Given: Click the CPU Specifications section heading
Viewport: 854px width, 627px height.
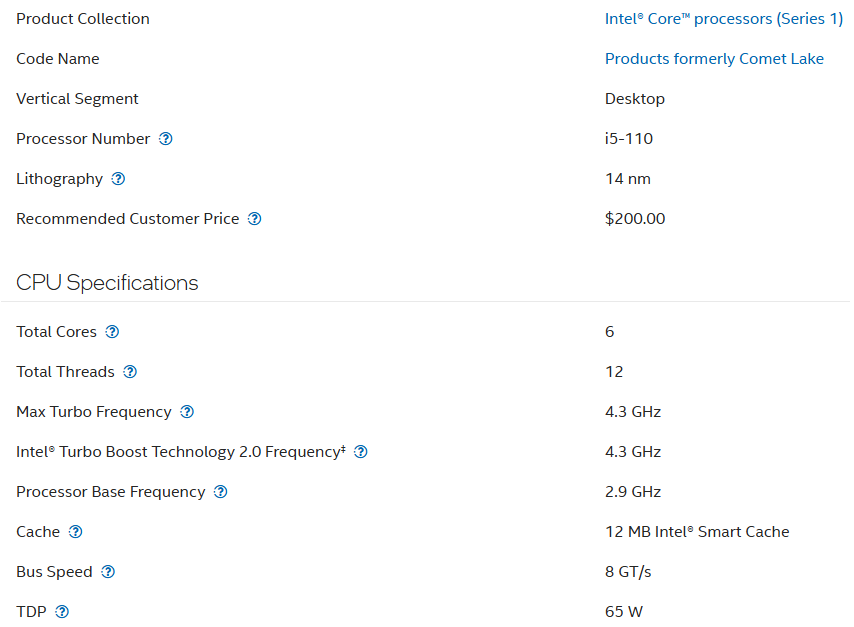Looking at the screenshot, I should tap(107, 283).
